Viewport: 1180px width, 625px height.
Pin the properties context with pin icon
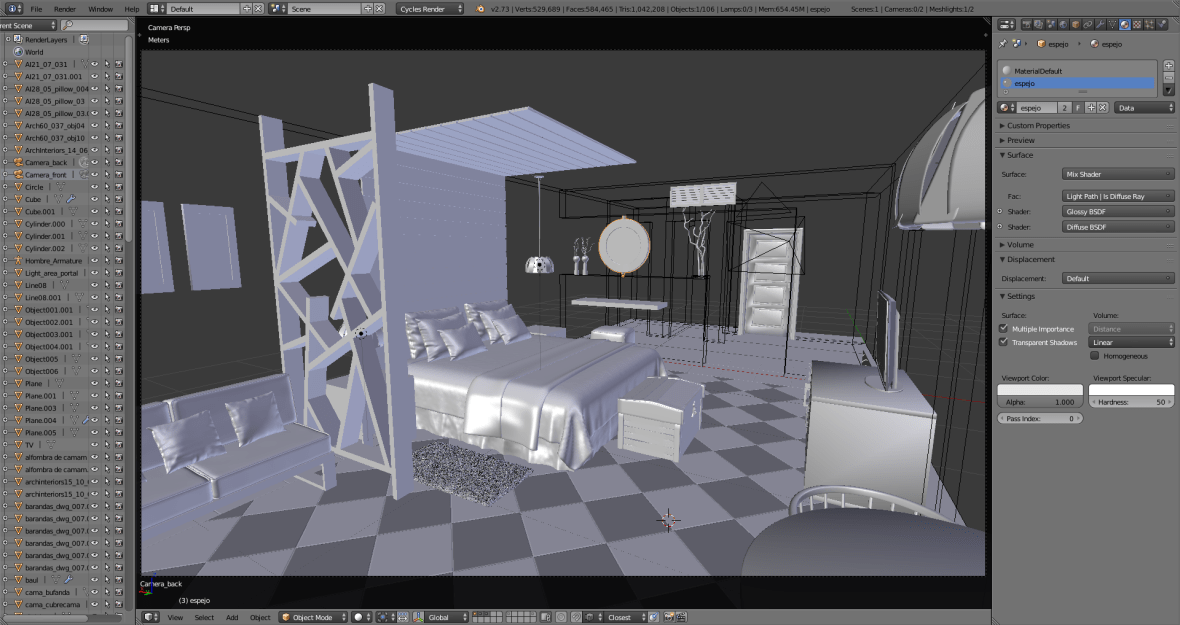click(x=1004, y=44)
